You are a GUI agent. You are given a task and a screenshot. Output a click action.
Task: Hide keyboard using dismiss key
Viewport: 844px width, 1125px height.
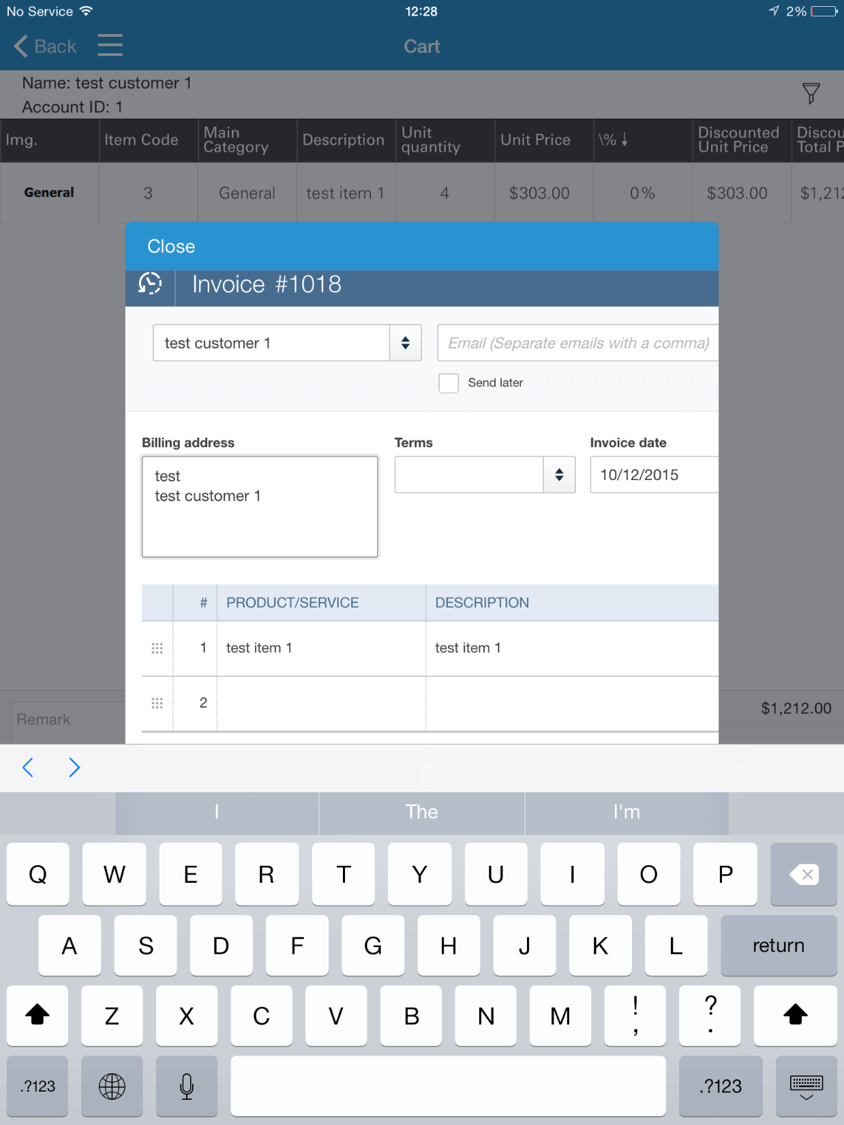pyautogui.click(x=805, y=1085)
